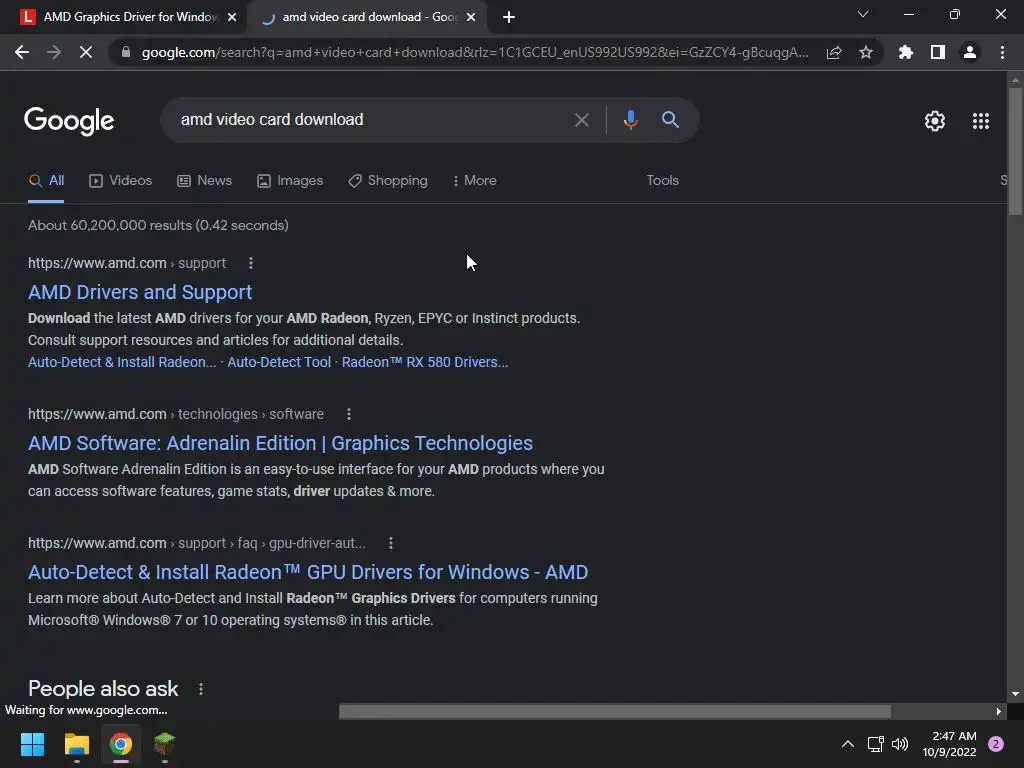Screen dimensions: 1024x768
Task: Open options for technologies software result
Action: coord(349,414)
